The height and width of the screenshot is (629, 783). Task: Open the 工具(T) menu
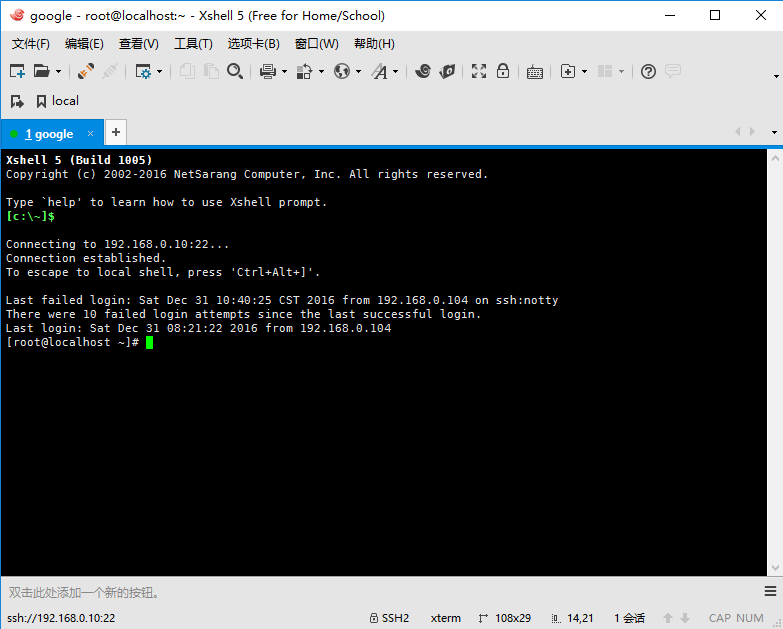[193, 44]
